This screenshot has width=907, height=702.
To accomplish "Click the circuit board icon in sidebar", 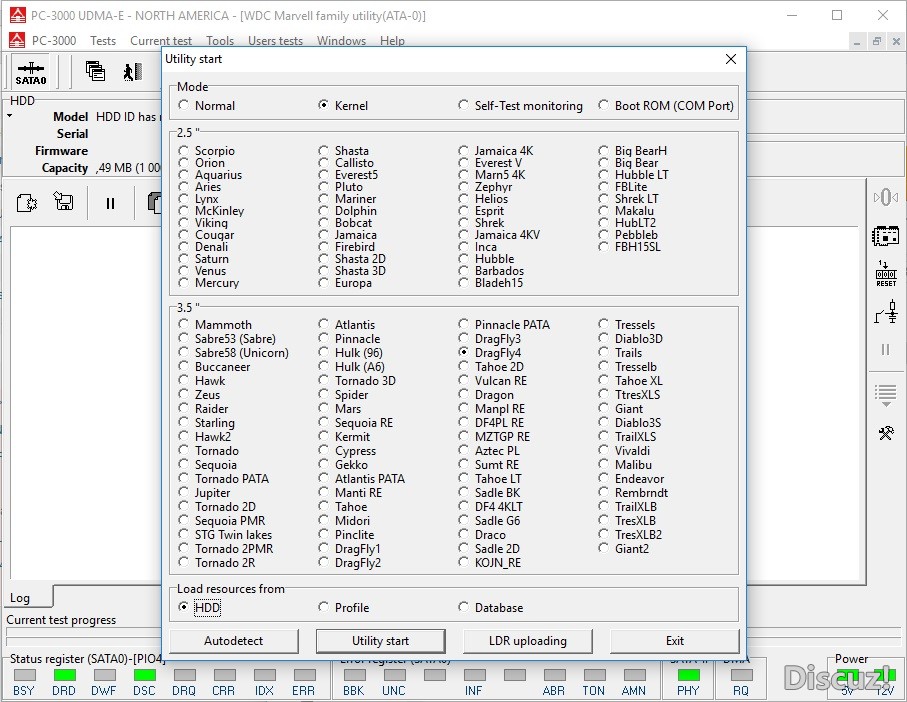I will click(x=885, y=236).
